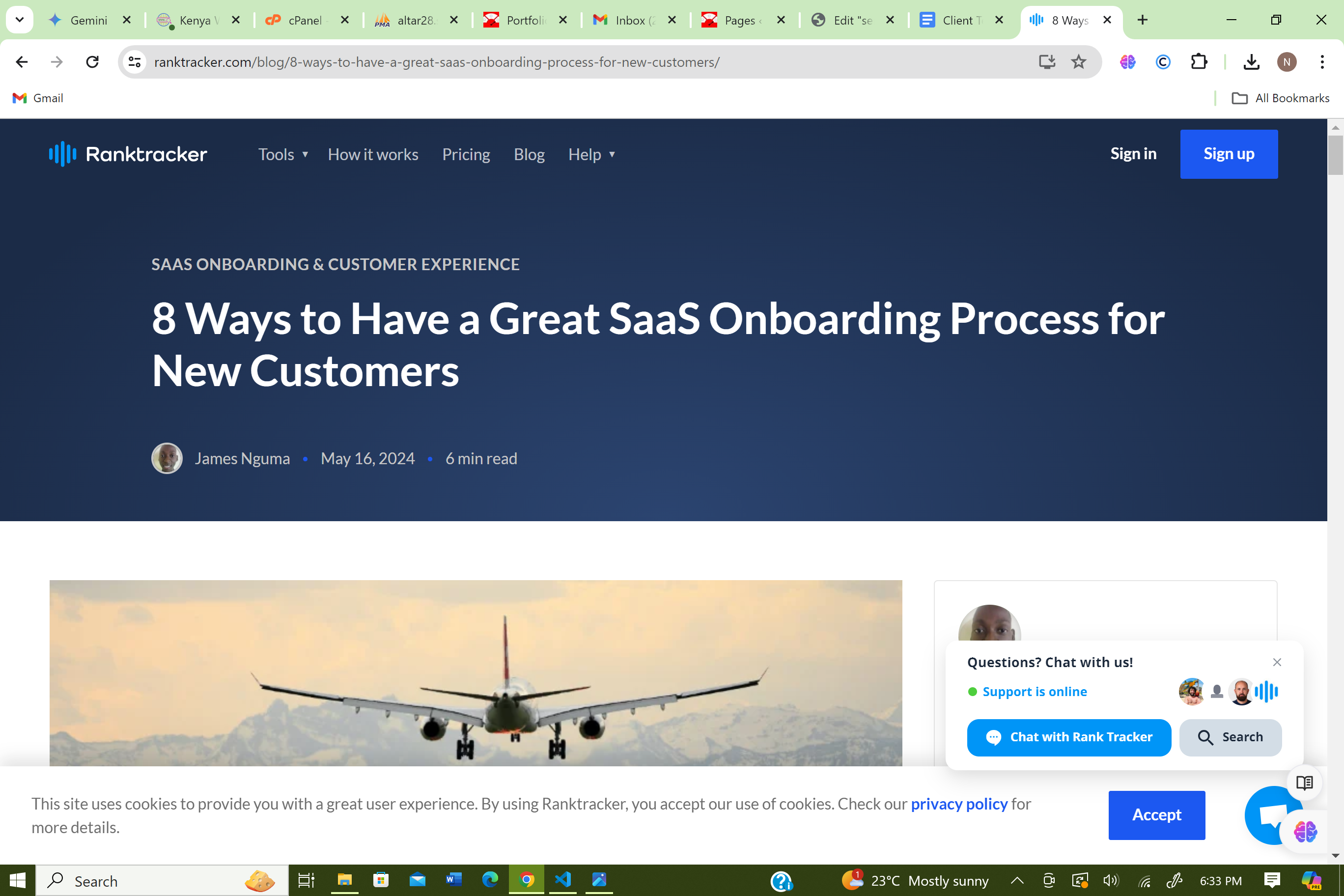Click the brain extension icon in toolbar
Viewport: 1344px width, 896px height.
click(x=1127, y=62)
